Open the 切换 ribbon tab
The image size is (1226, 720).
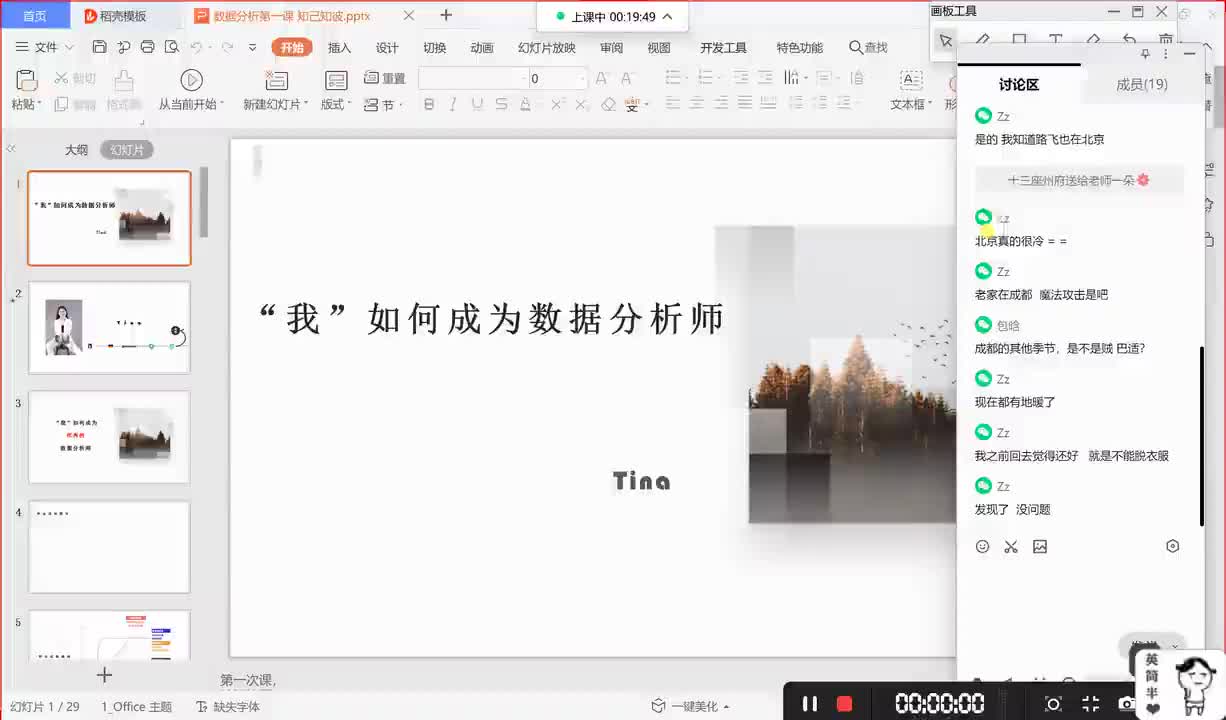[435, 47]
